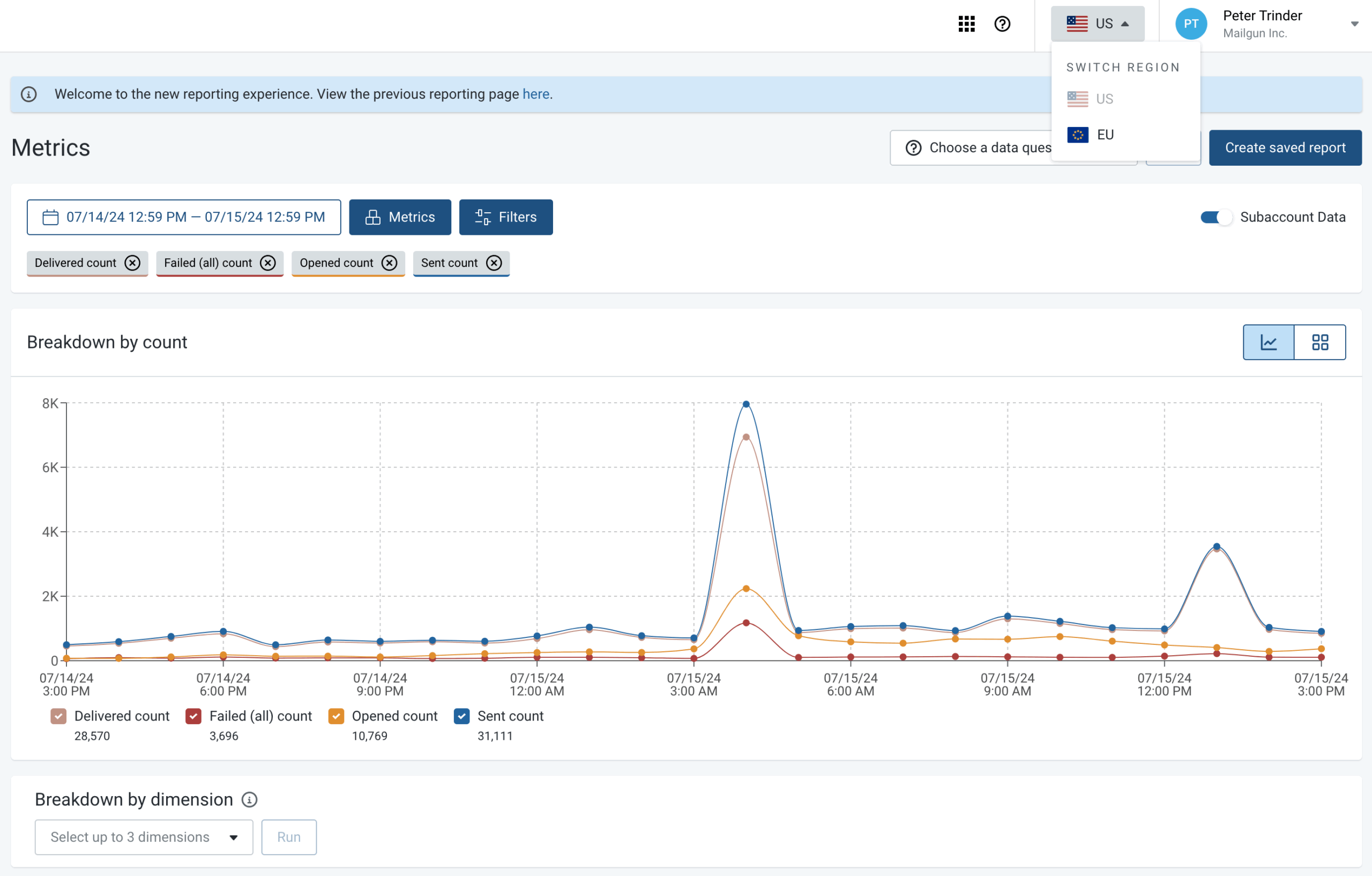Switch to line chart view
The height and width of the screenshot is (876, 1372).
pos(1269,342)
